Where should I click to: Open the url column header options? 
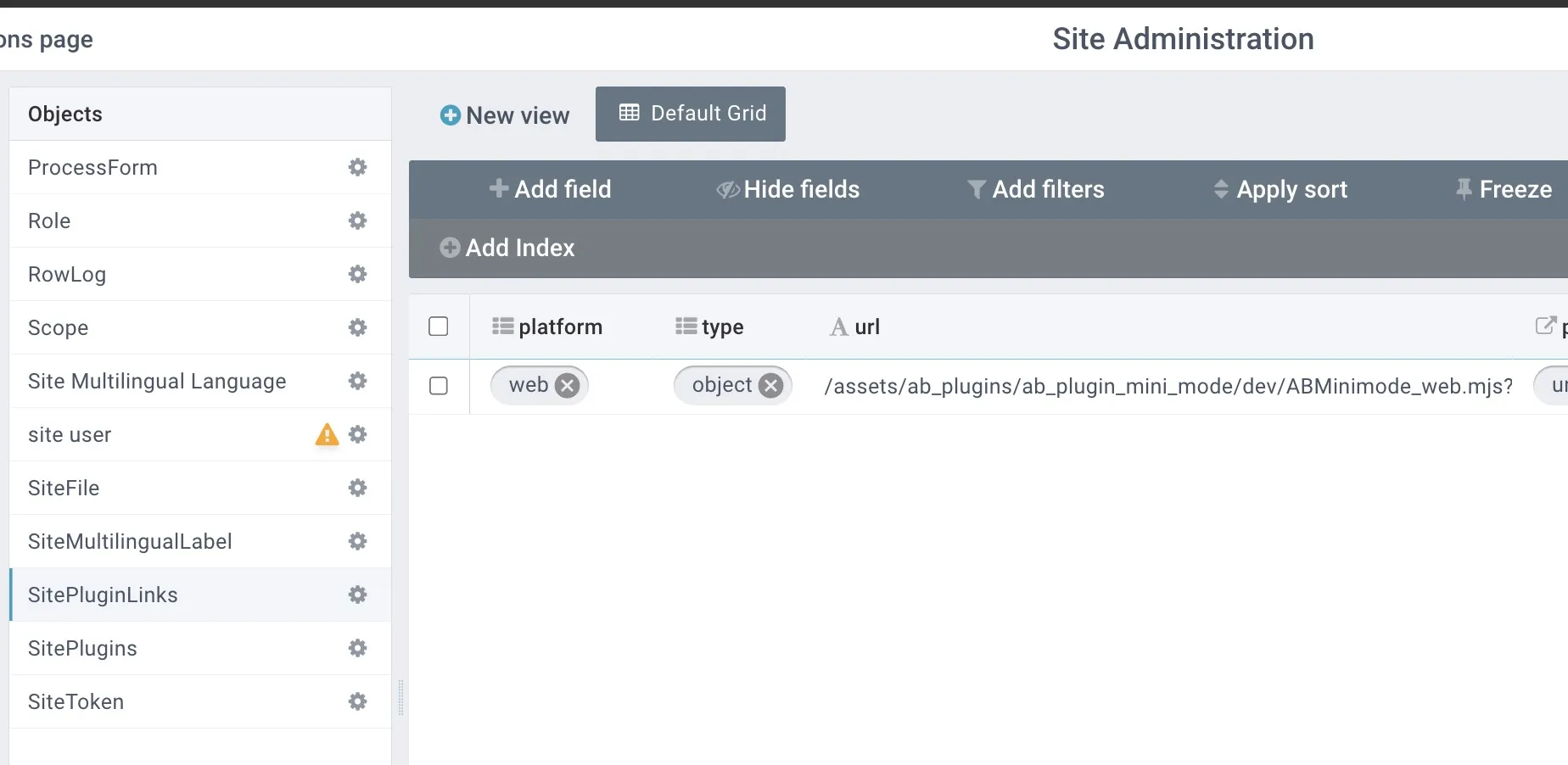(x=855, y=327)
